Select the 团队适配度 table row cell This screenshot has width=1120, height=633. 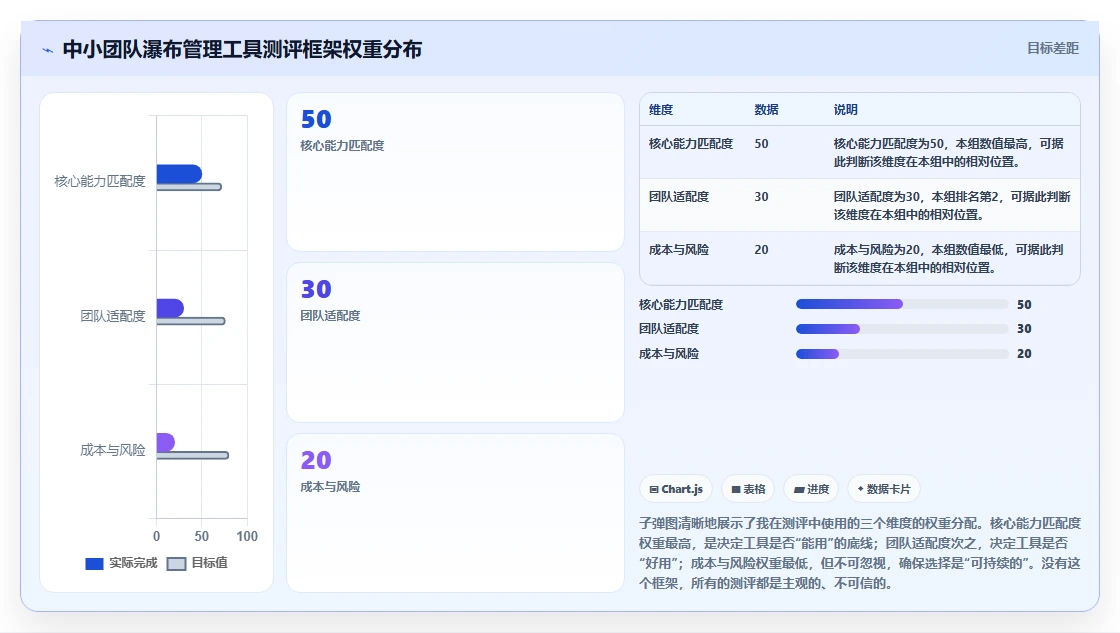tap(679, 196)
